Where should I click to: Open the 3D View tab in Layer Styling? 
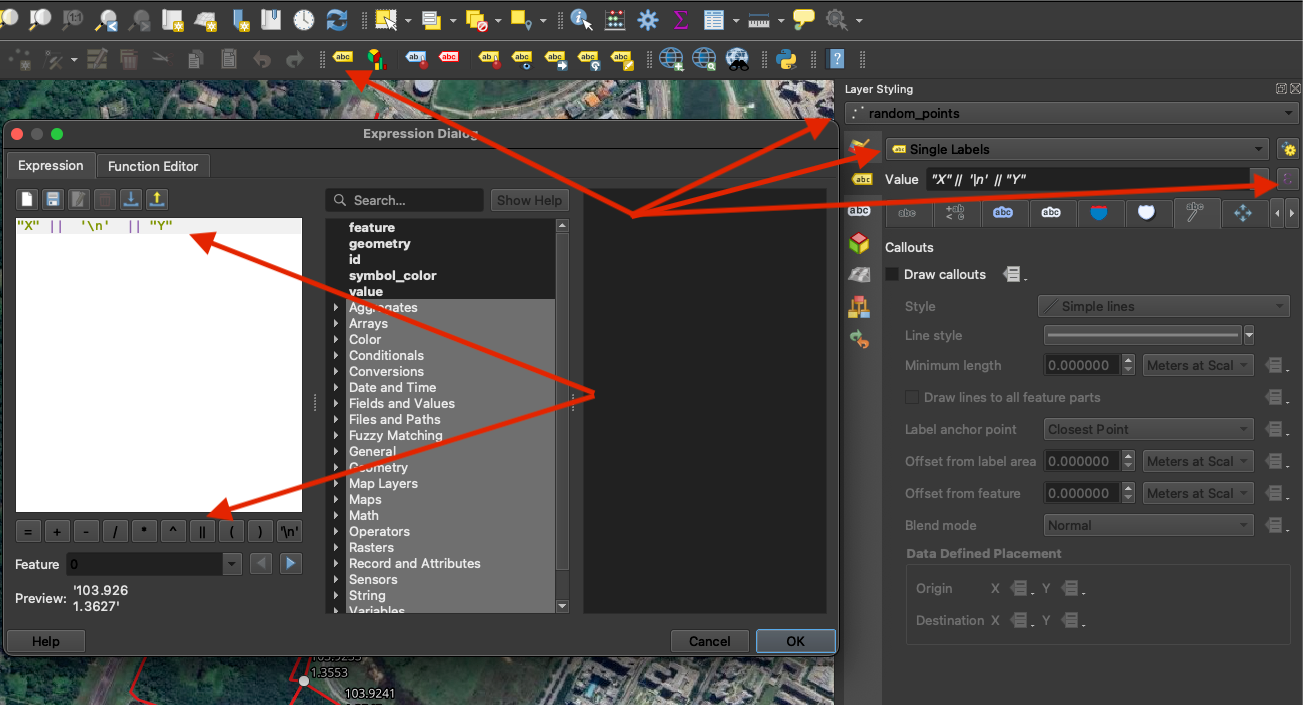859,243
